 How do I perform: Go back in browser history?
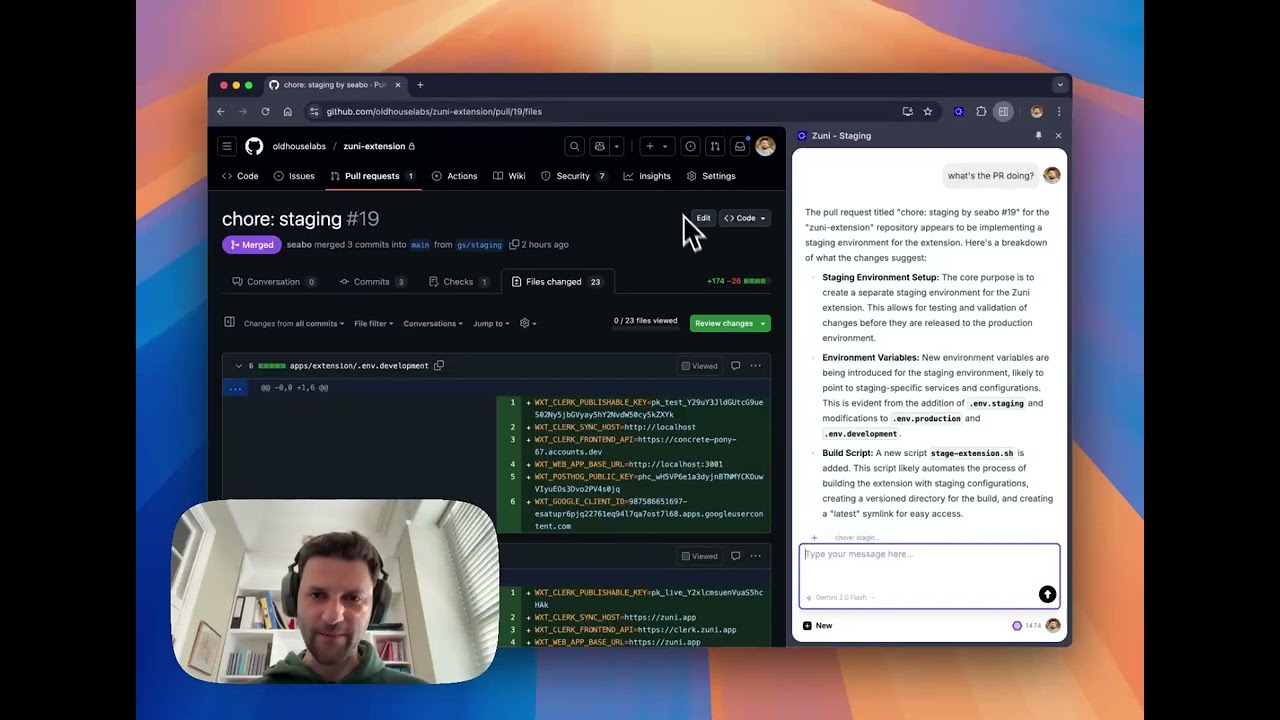pyautogui.click(x=221, y=111)
